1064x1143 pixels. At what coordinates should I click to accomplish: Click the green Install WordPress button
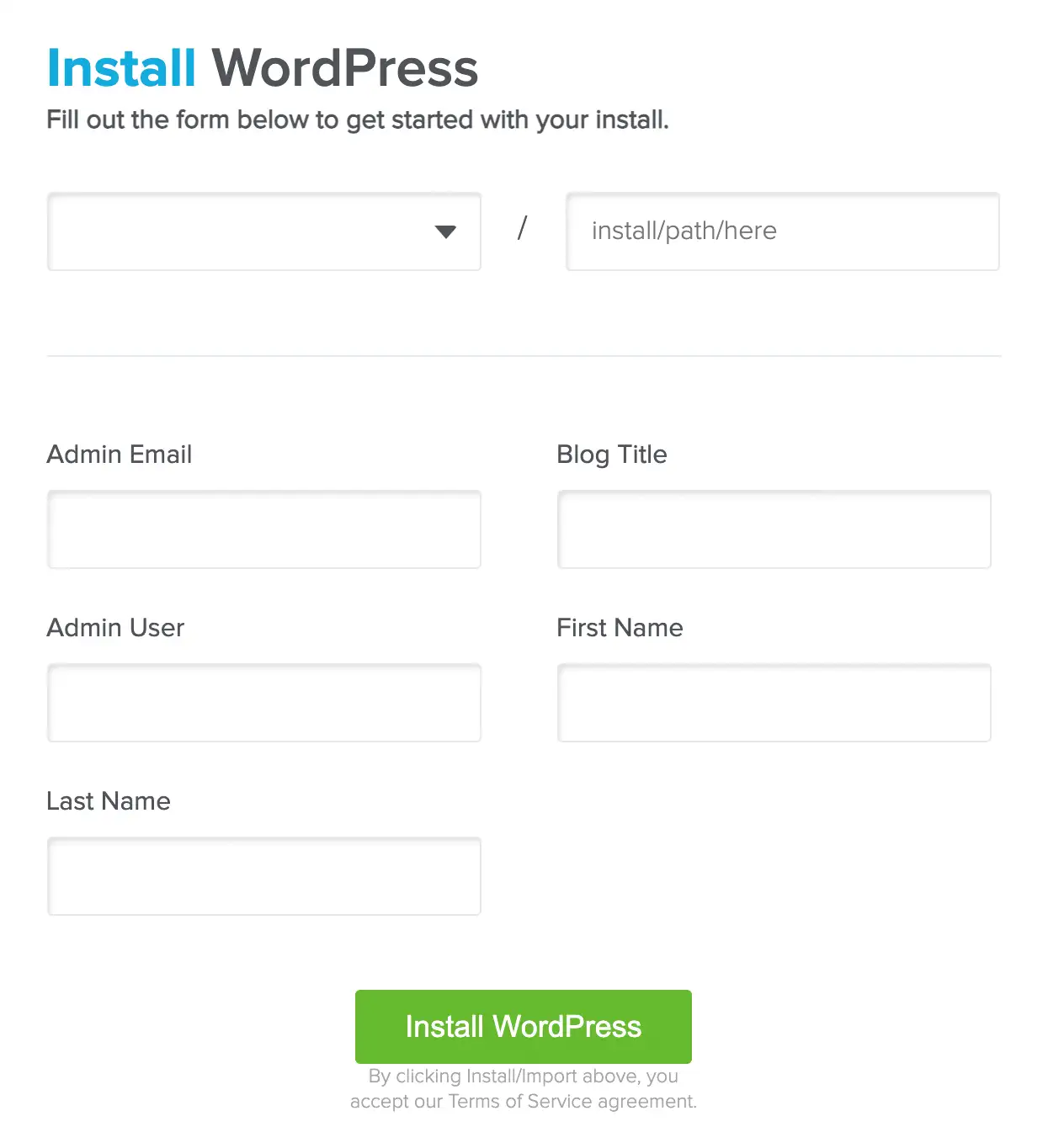524,1027
